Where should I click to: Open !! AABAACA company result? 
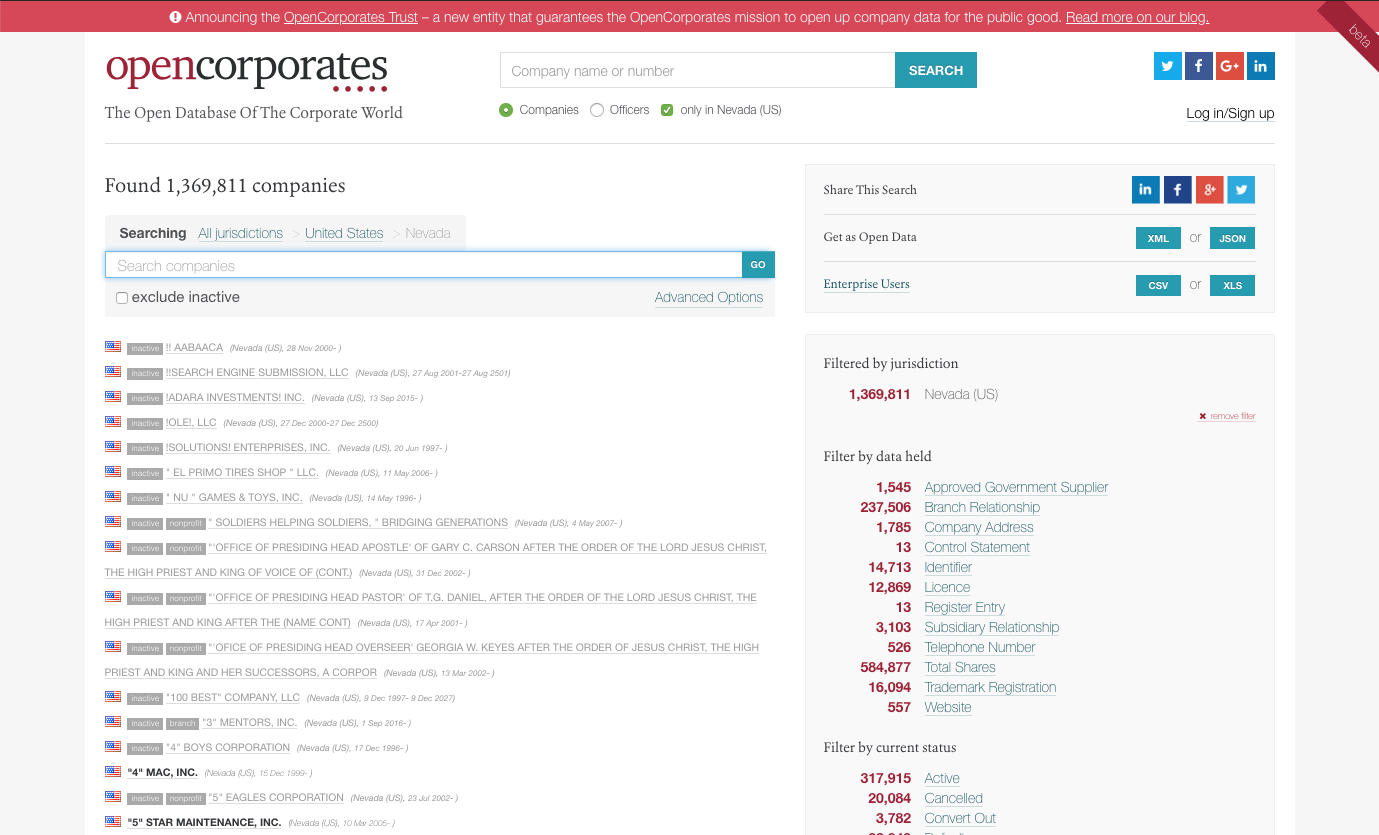(195, 347)
